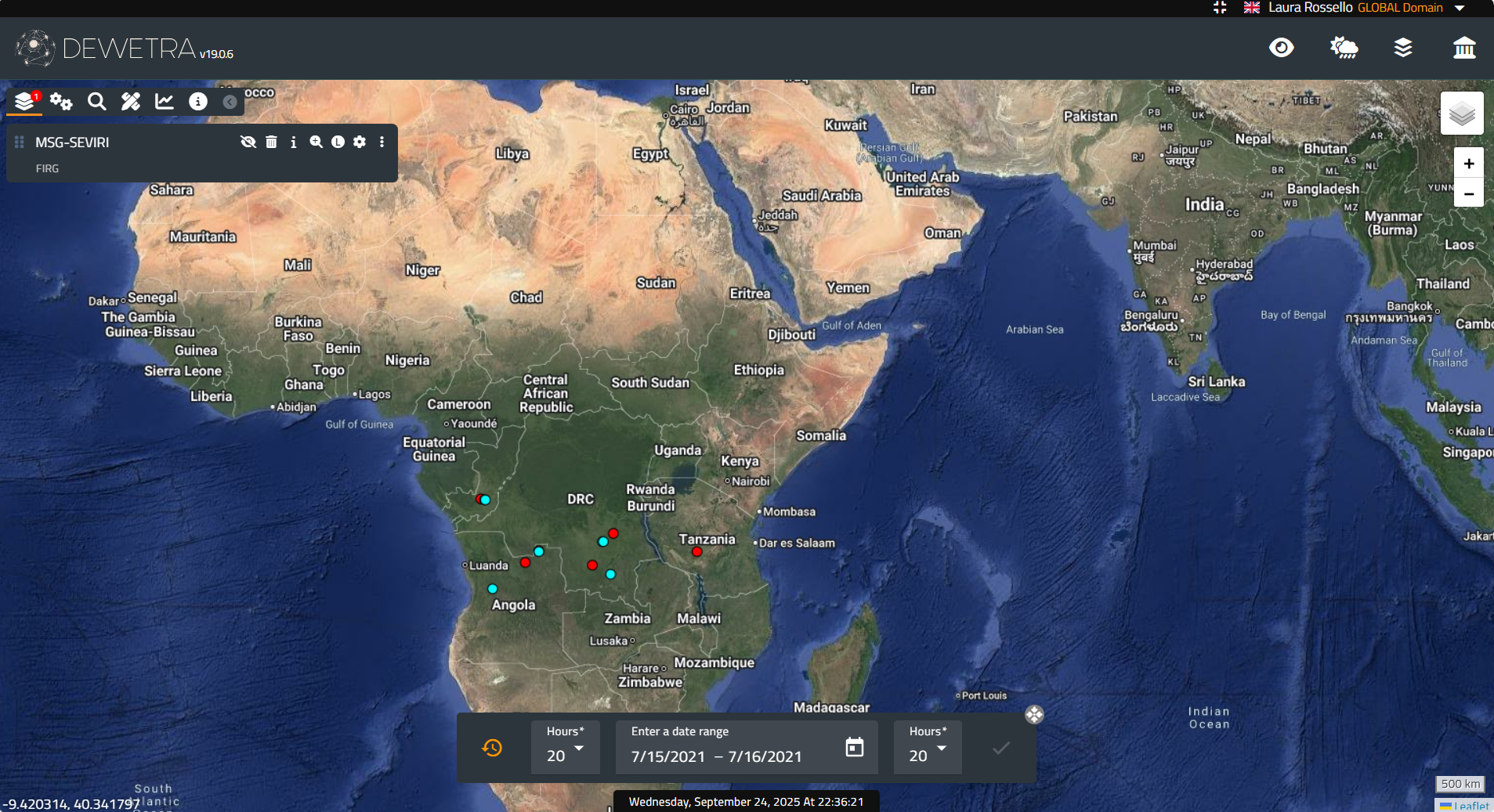
Task: Click the map zoom out minus button
Action: coord(1469,193)
